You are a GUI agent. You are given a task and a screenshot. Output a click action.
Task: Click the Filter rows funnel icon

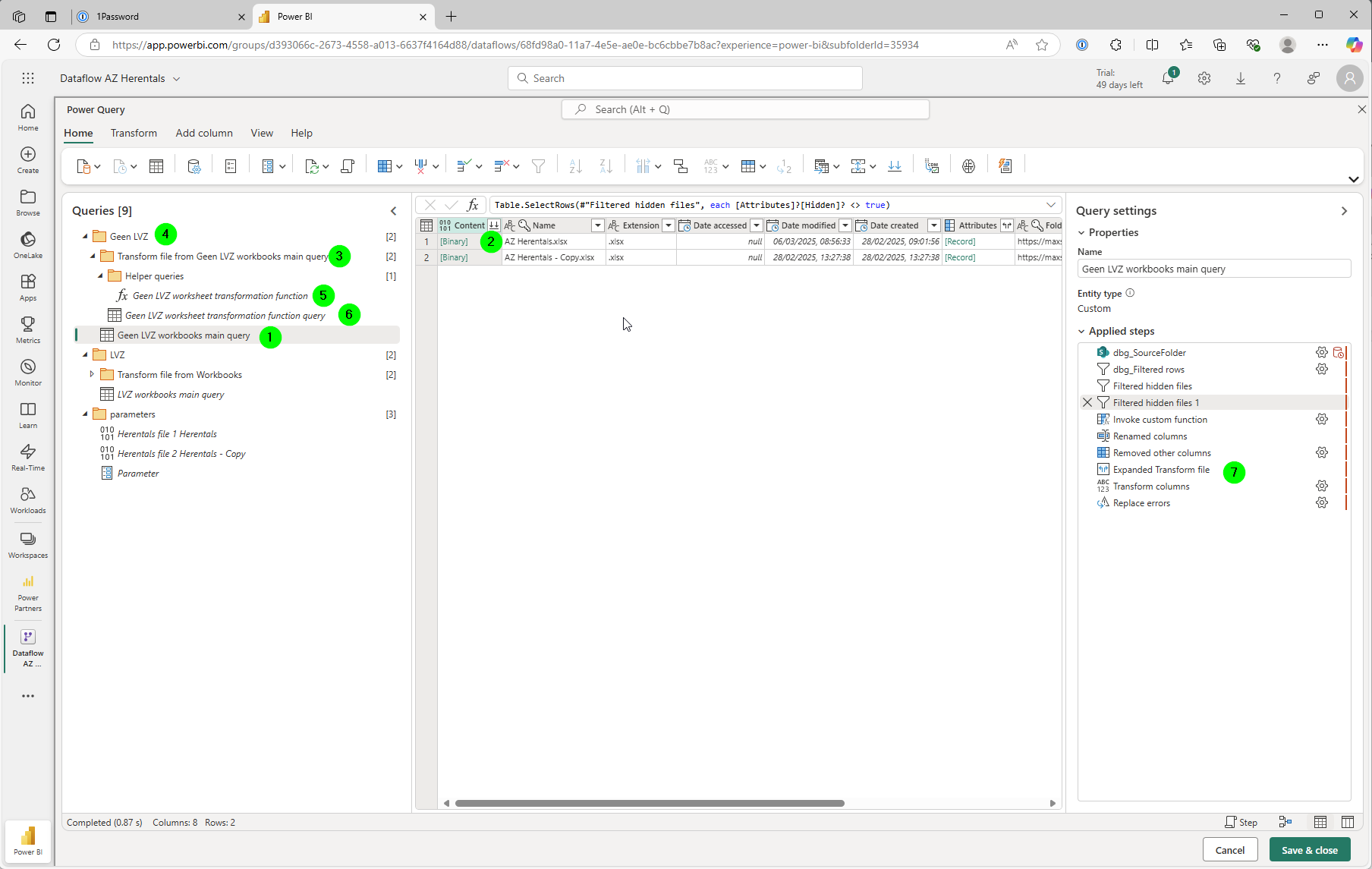(x=539, y=166)
